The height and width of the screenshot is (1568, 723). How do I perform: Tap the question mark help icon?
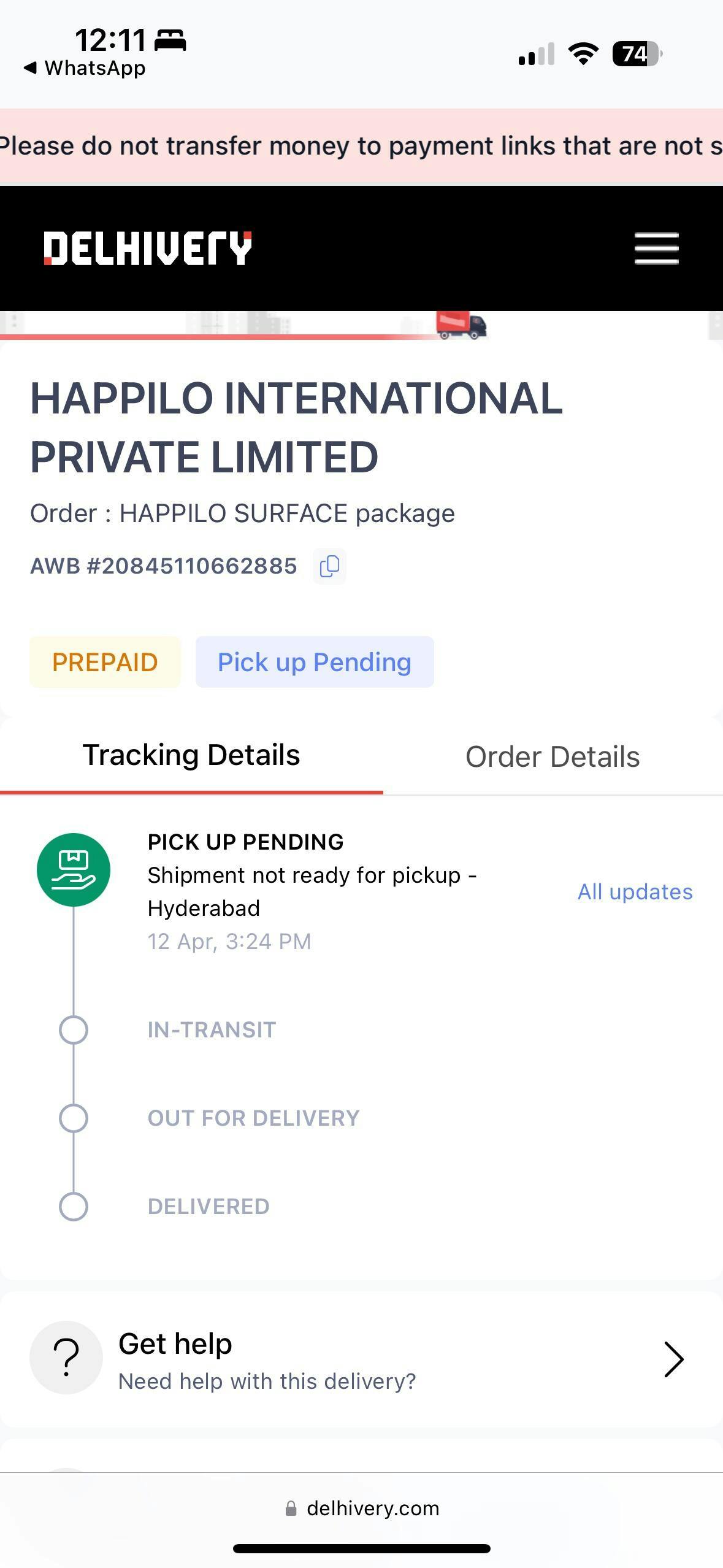click(x=66, y=1357)
